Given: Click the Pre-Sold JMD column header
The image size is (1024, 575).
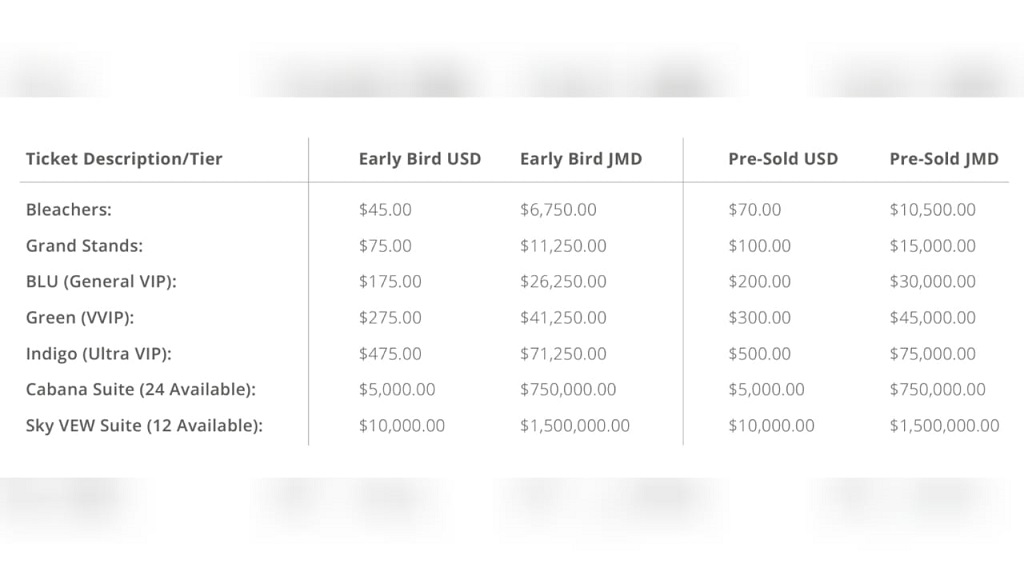Looking at the screenshot, I should click(x=944, y=159).
